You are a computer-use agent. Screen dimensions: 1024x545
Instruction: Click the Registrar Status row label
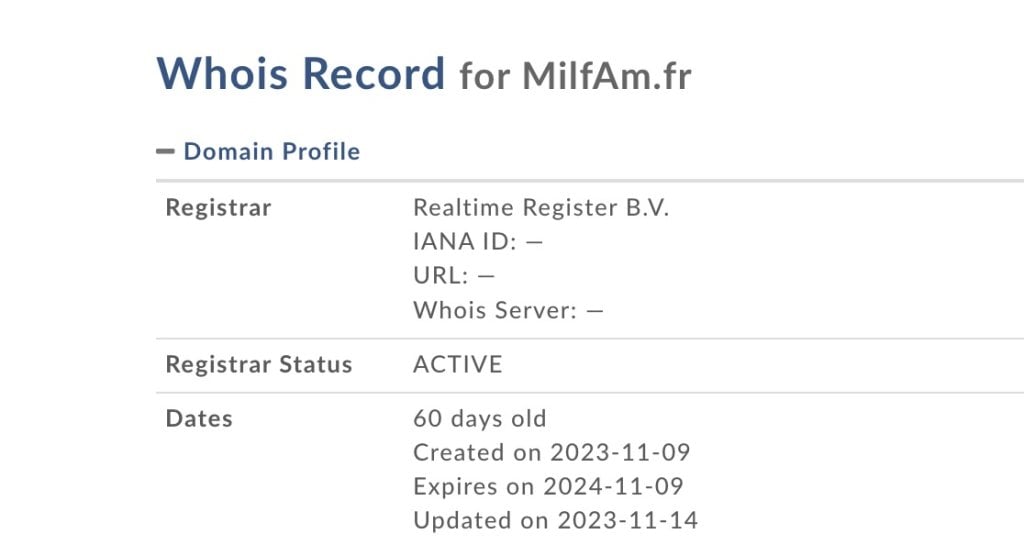(x=259, y=364)
